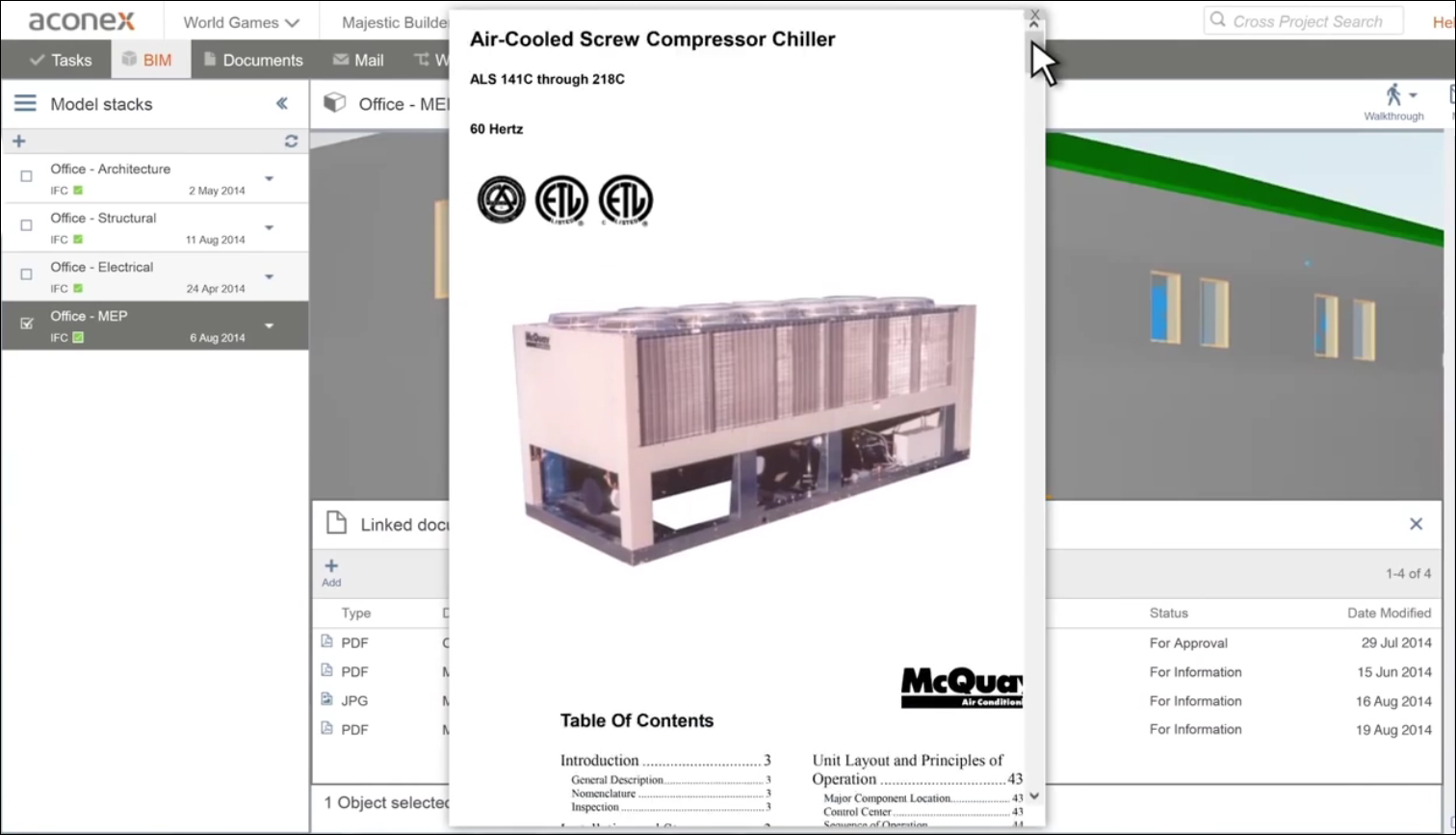Sort by the Type column header
The height and width of the screenshot is (835, 1456).
355,613
